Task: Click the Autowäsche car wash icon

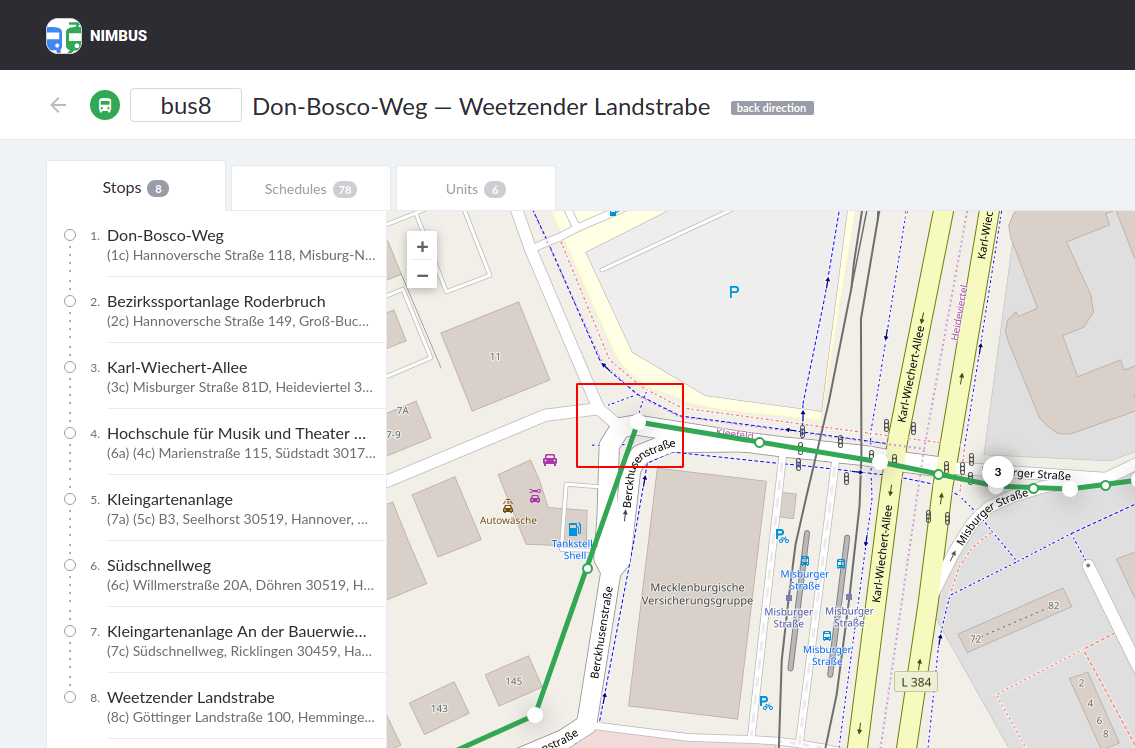Action: click(508, 506)
